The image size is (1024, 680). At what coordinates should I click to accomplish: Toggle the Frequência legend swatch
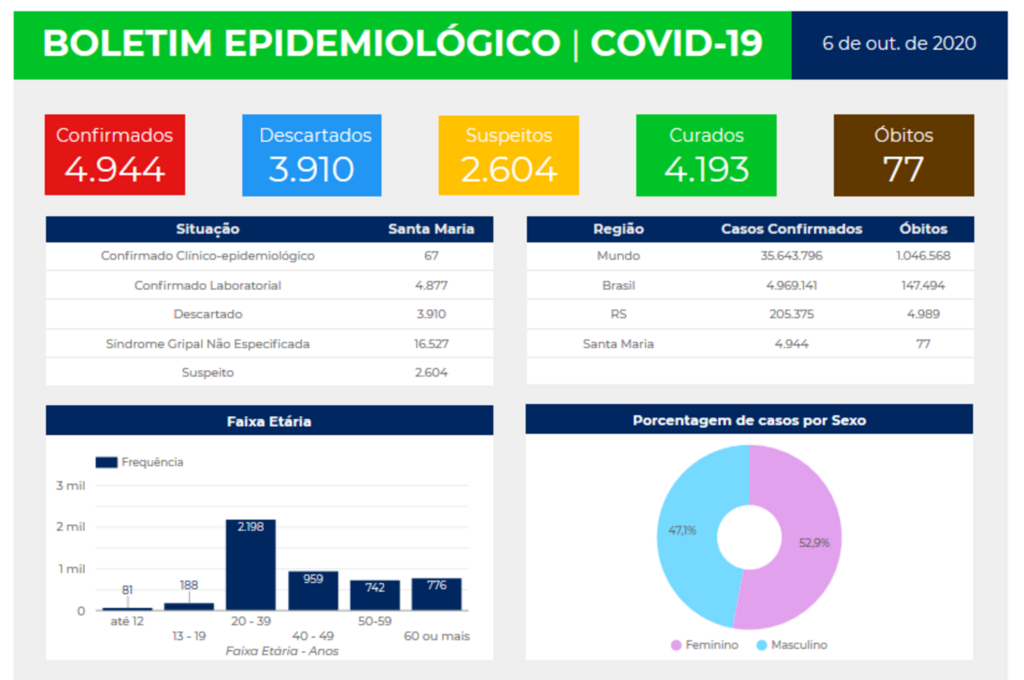(x=107, y=462)
